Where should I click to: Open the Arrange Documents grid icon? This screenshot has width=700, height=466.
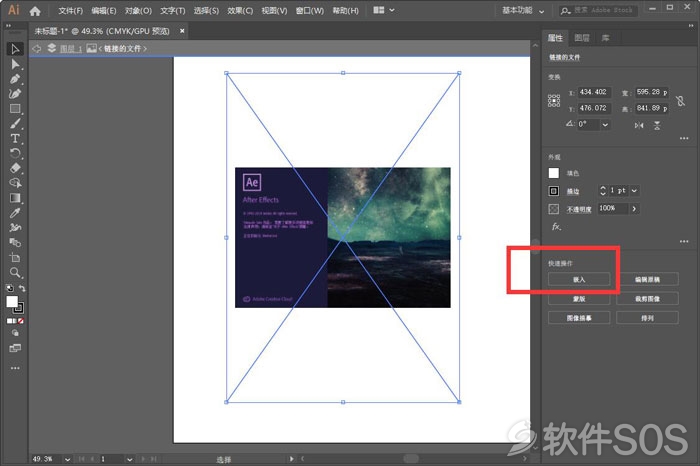click(x=379, y=10)
